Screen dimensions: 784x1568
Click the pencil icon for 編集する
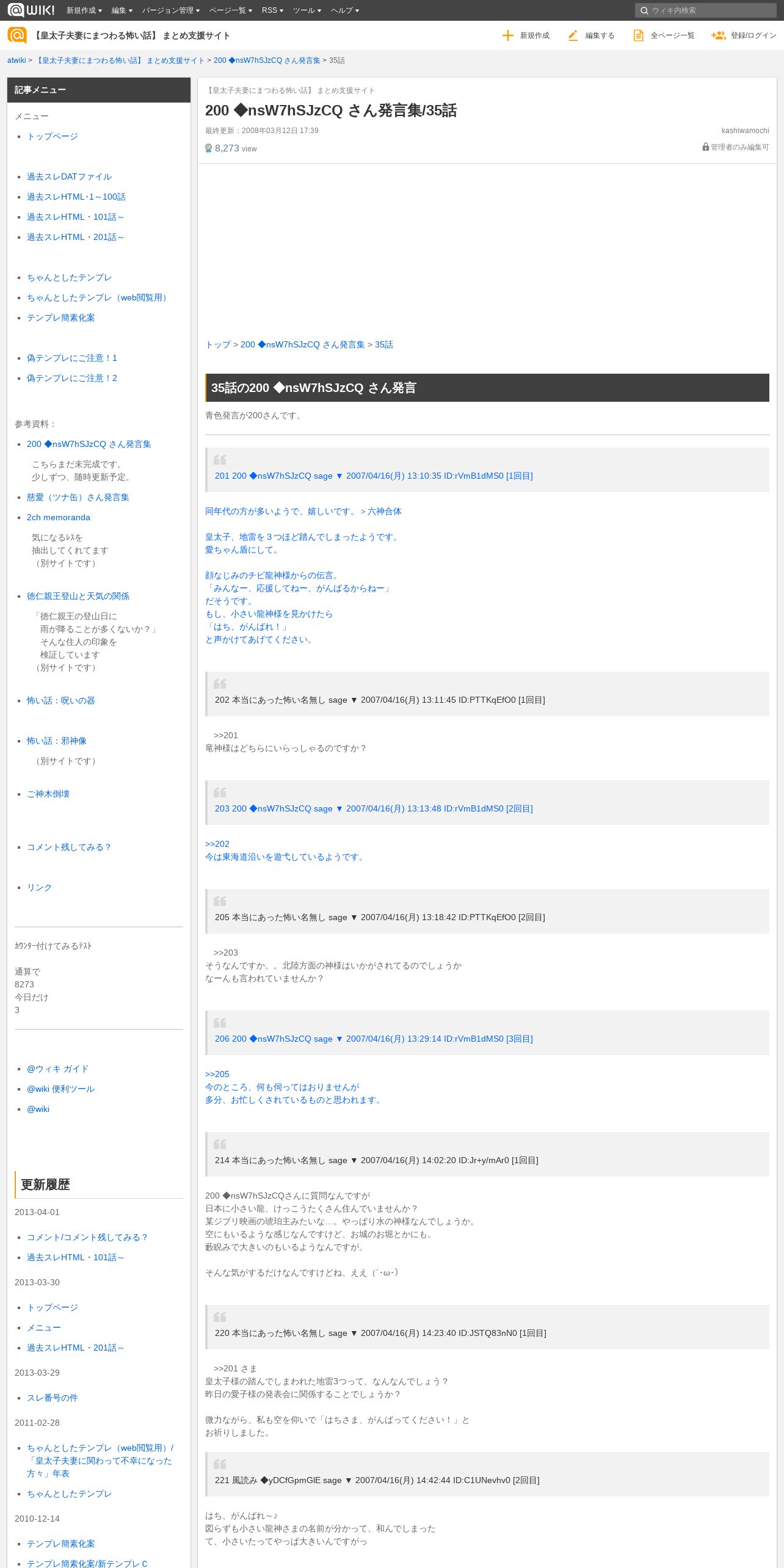[x=573, y=35]
